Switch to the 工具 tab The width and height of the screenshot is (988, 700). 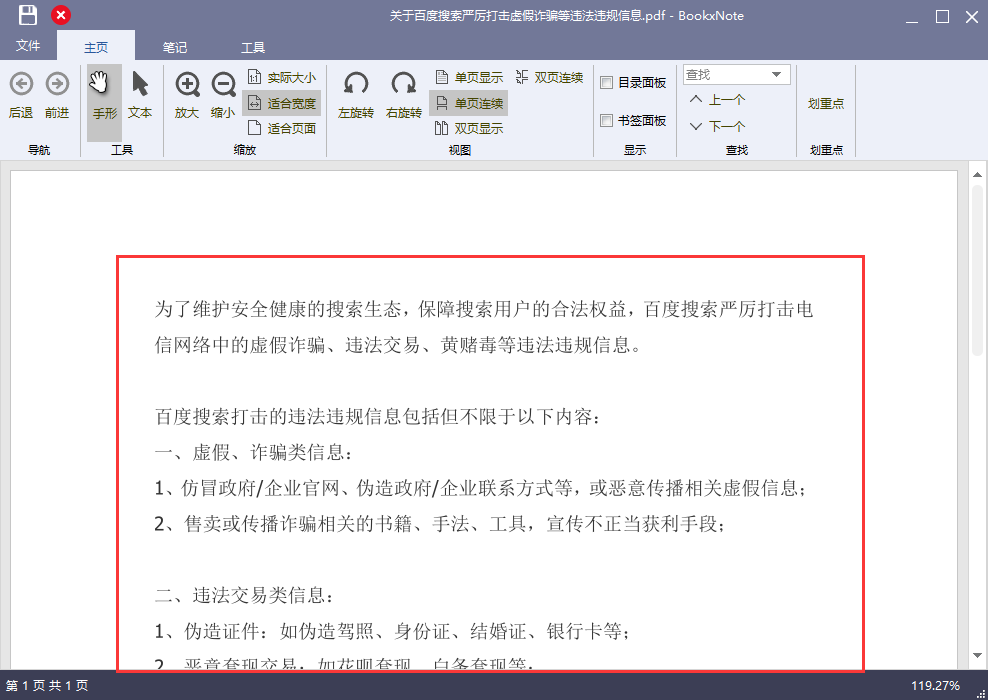click(x=253, y=47)
